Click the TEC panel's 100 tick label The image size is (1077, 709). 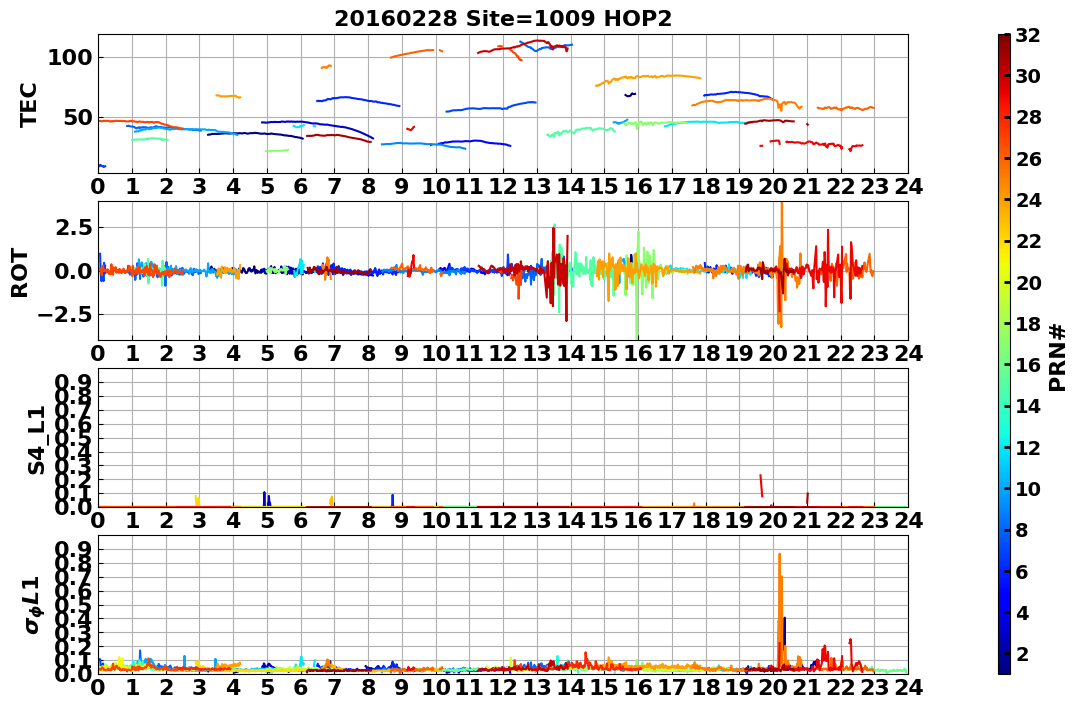point(69,58)
